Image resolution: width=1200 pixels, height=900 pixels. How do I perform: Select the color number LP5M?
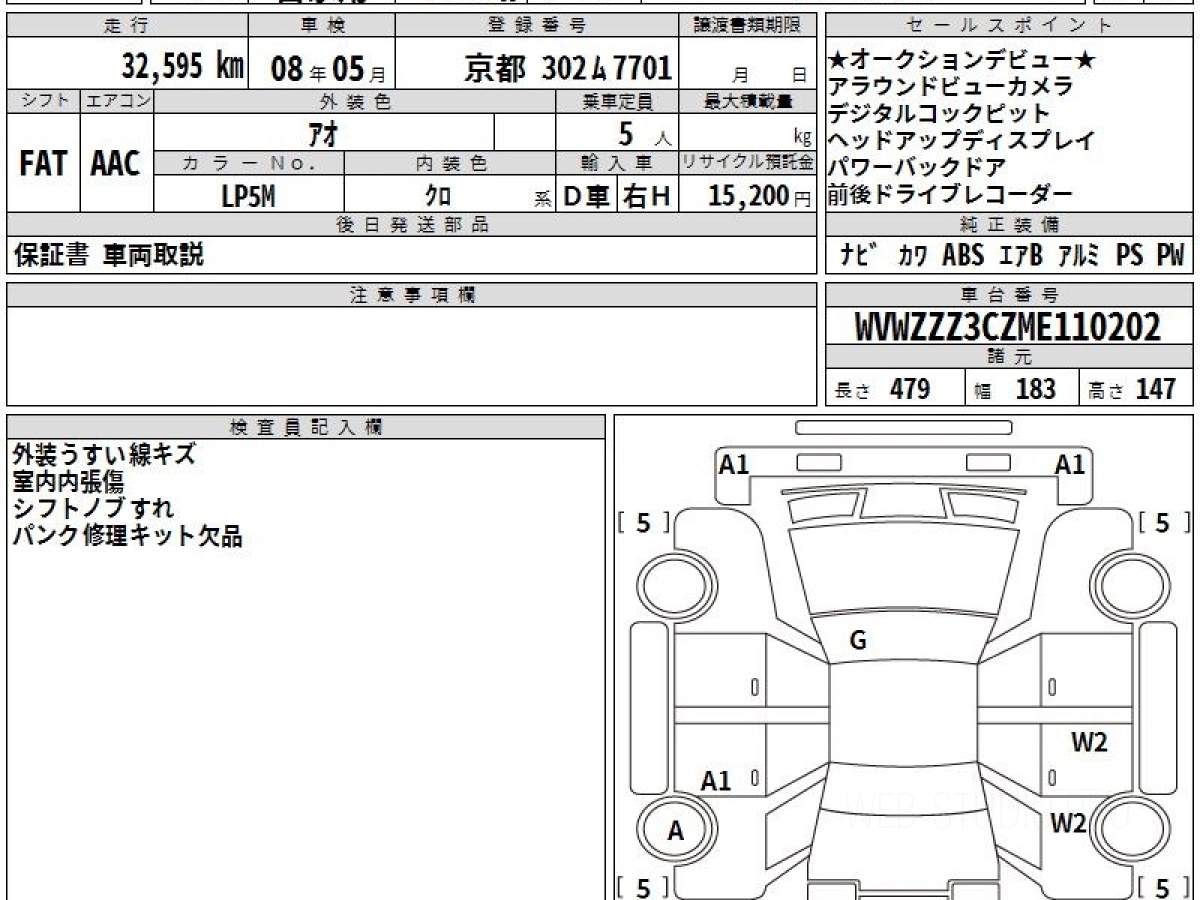(248, 197)
